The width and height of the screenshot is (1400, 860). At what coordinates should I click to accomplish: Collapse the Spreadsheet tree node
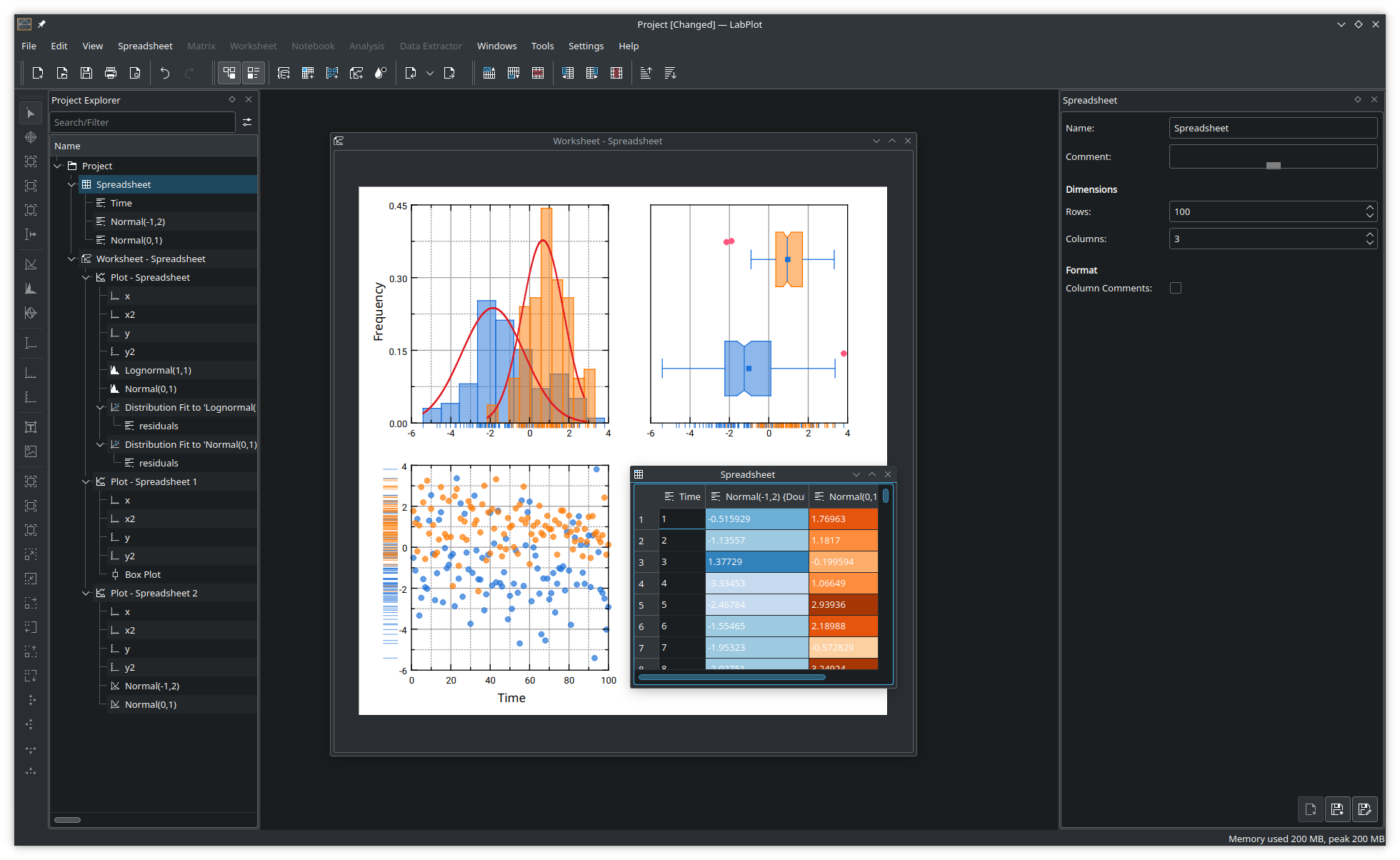(71, 184)
